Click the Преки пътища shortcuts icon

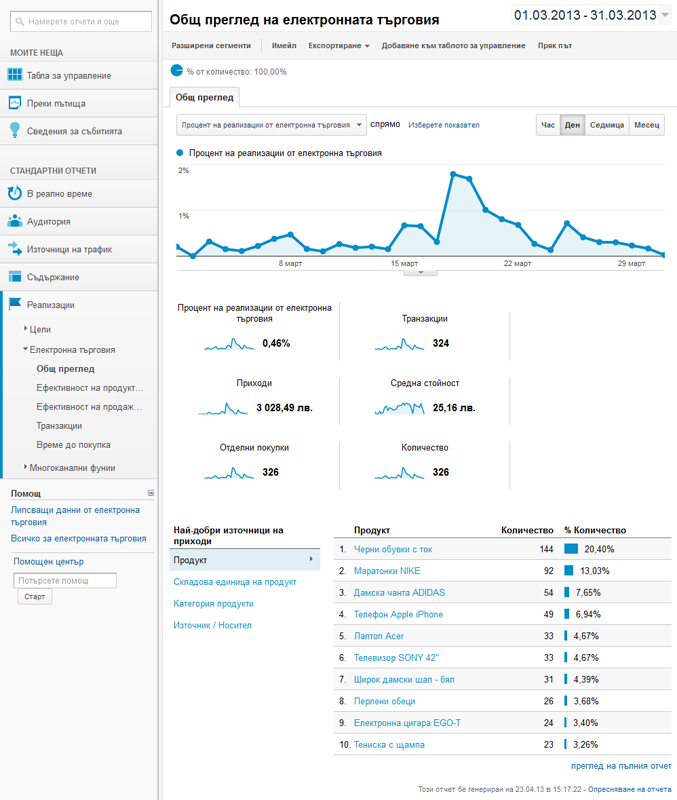[x=15, y=103]
